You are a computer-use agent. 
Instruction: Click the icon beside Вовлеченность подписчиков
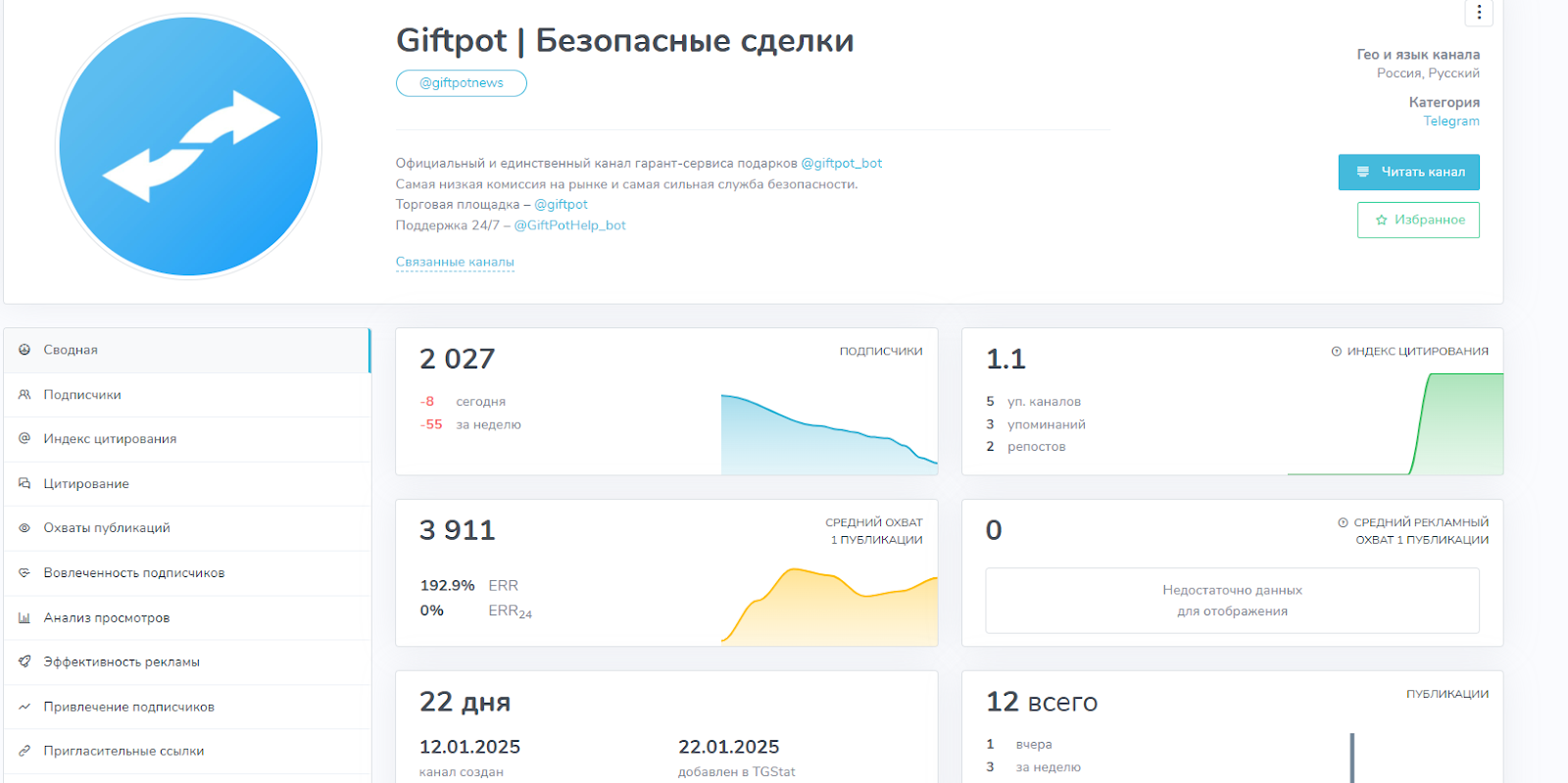(x=24, y=573)
